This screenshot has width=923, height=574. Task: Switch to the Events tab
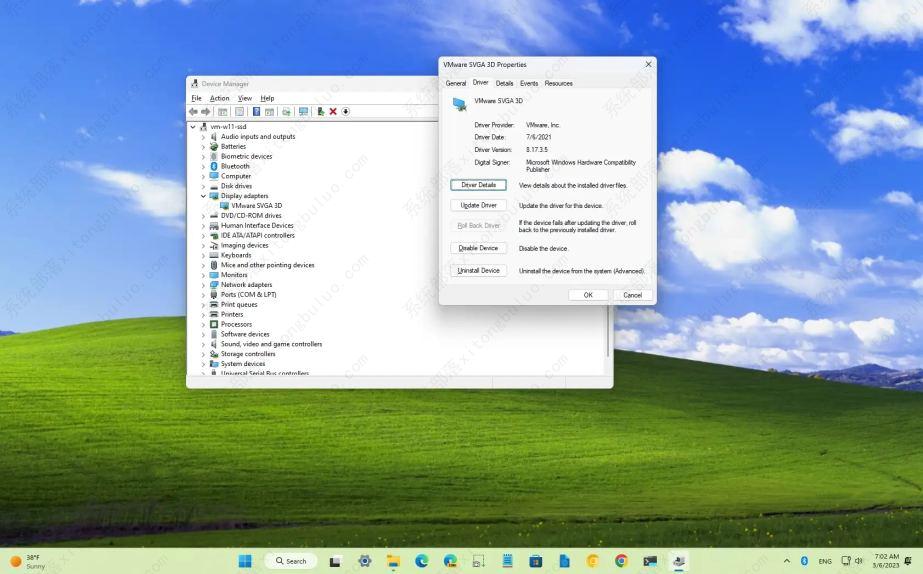(529, 83)
